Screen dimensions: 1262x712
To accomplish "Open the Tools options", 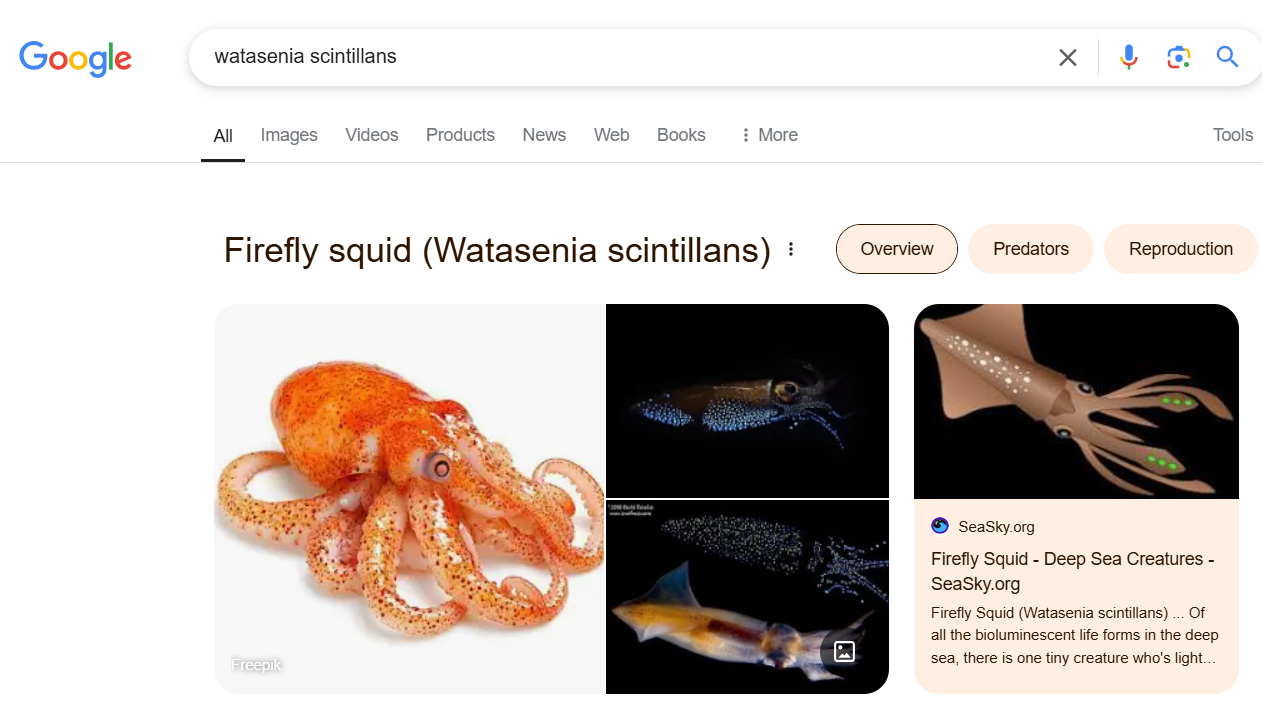I will click(1232, 135).
